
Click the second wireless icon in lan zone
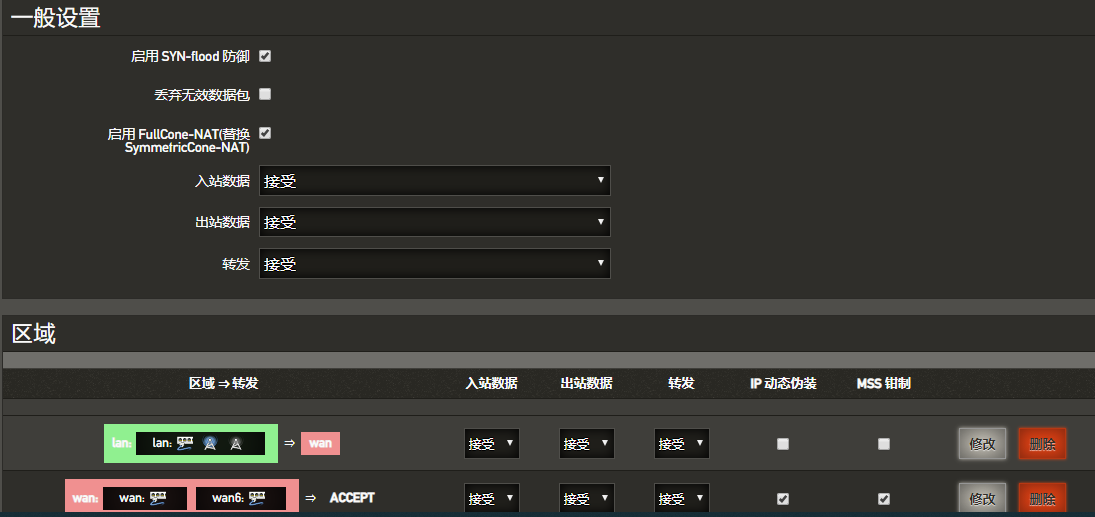236,443
